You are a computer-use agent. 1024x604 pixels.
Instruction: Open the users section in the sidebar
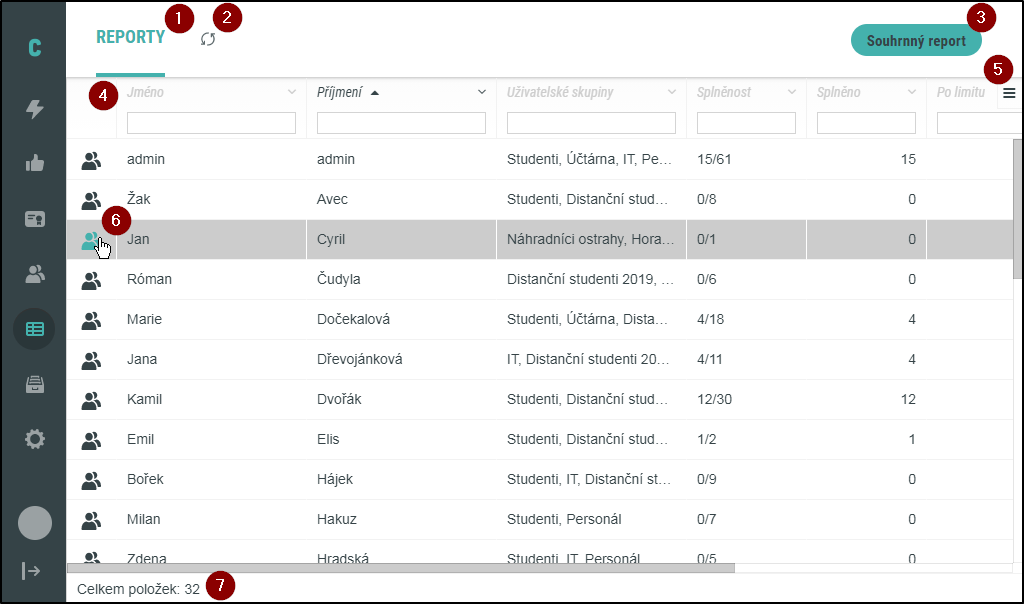point(35,273)
